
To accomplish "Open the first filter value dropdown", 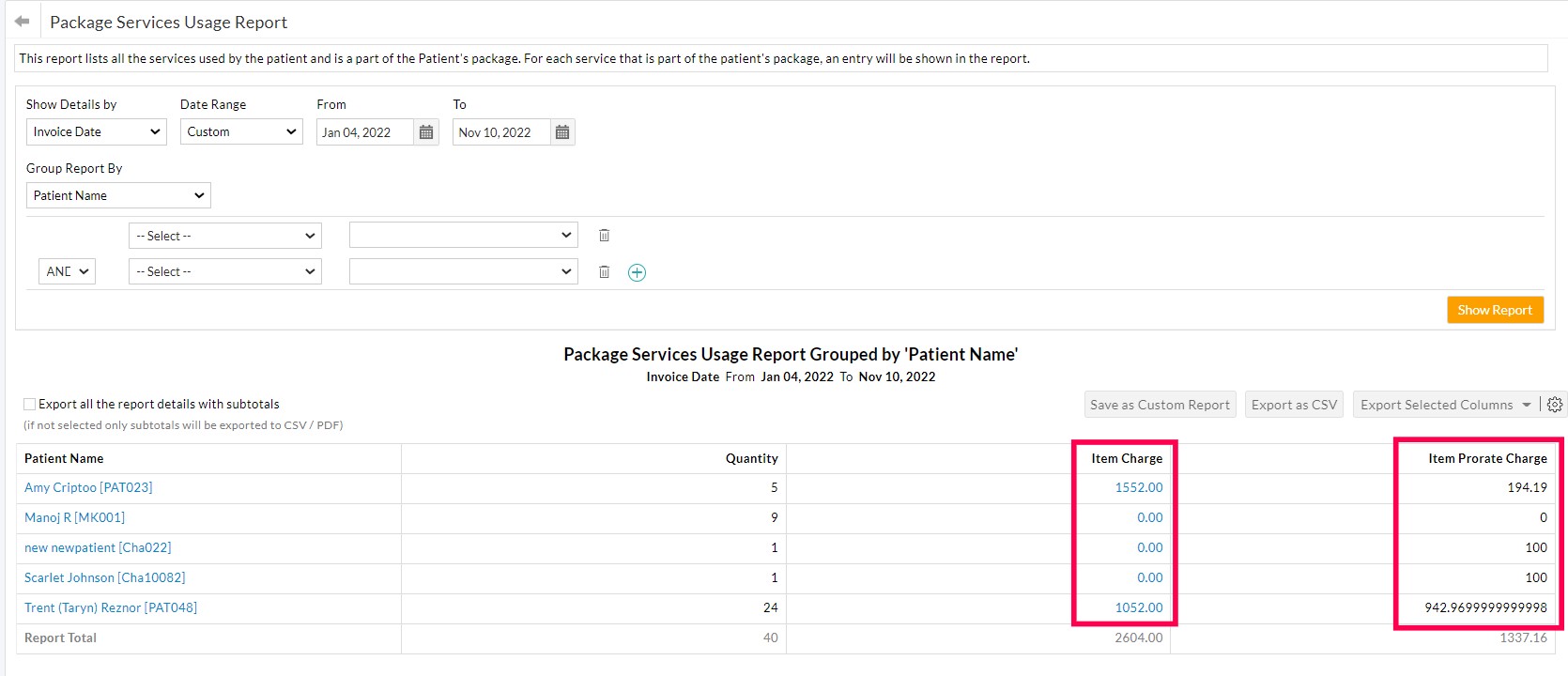I will pyautogui.click(x=464, y=235).
